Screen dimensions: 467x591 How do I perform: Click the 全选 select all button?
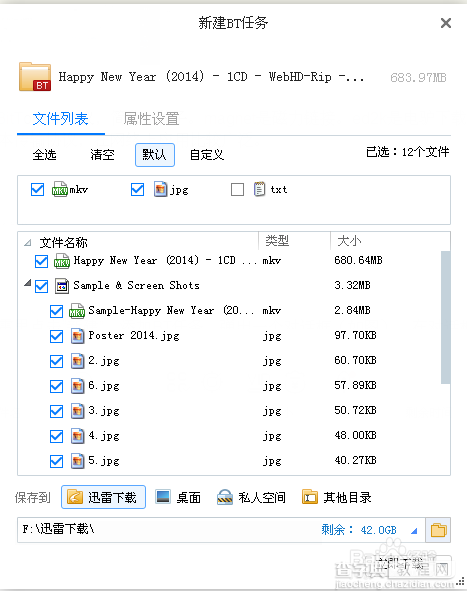44,155
